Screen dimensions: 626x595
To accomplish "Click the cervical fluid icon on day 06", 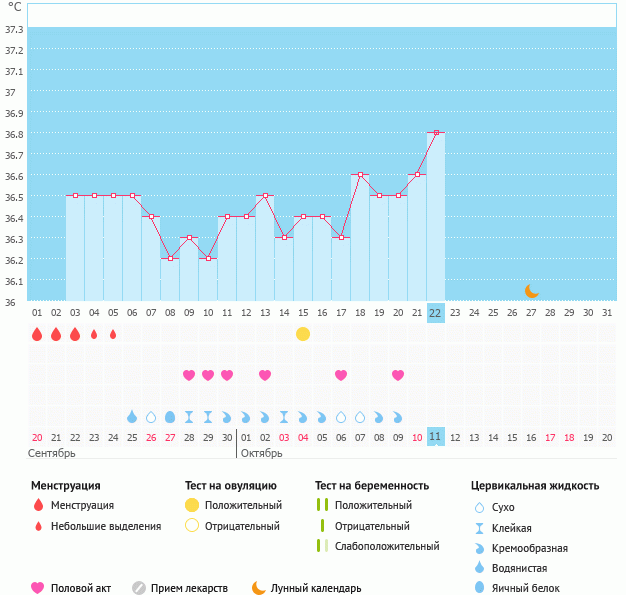I will [x=132, y=417].
